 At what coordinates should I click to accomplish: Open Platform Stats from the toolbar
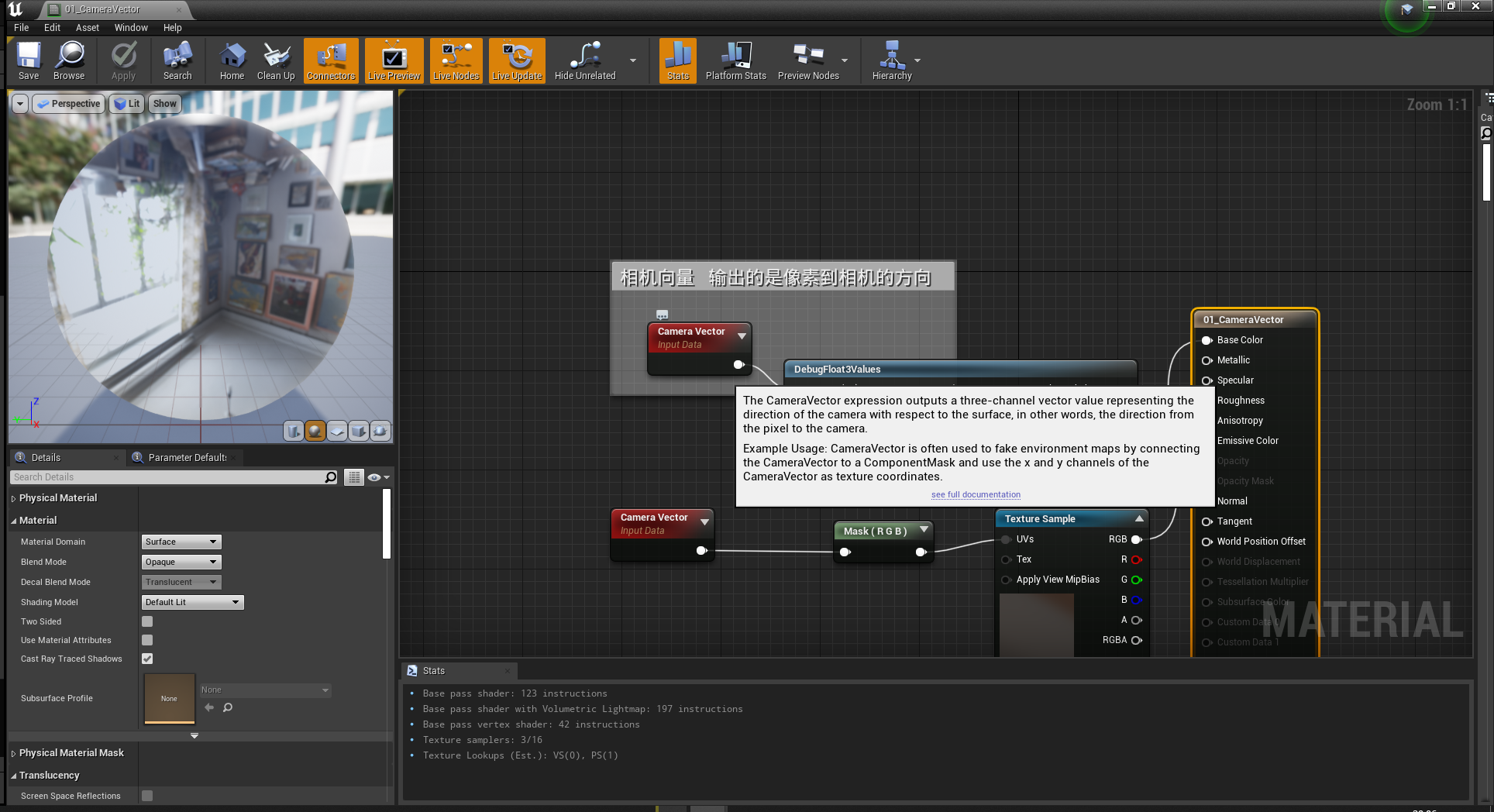(x=735, y=60)
